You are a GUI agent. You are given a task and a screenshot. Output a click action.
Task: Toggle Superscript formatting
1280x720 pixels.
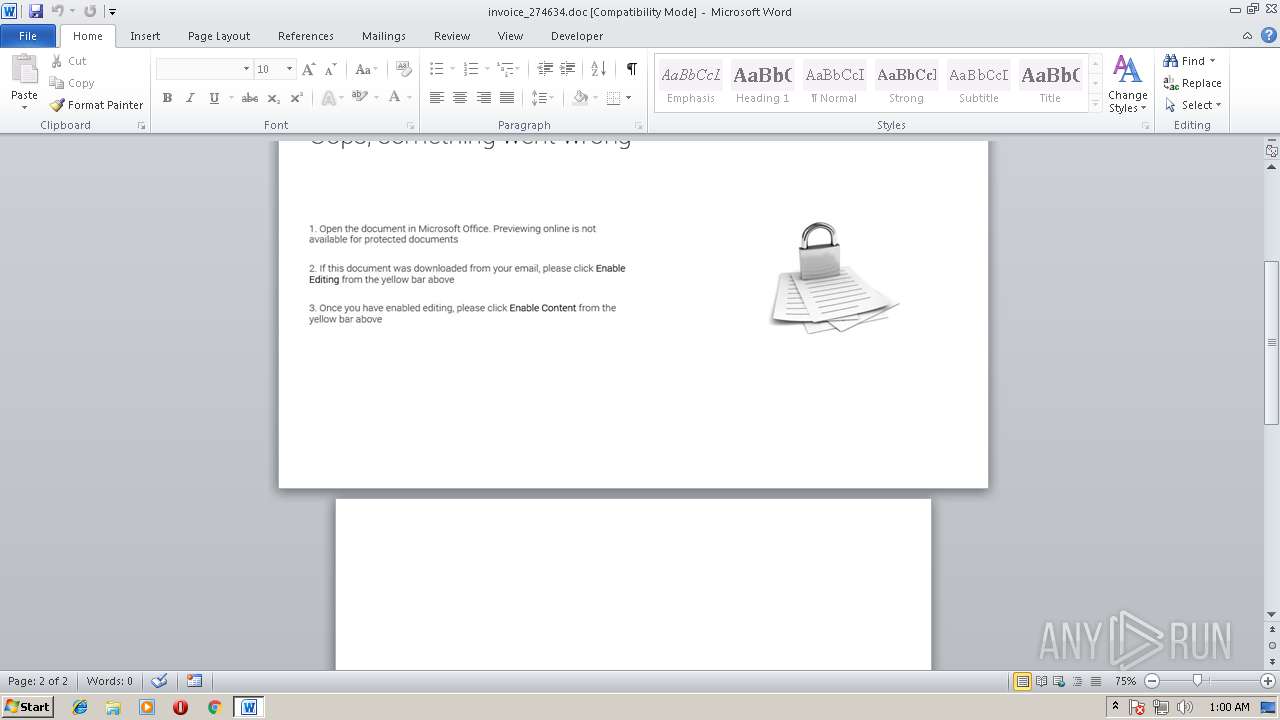coord(296,98)
